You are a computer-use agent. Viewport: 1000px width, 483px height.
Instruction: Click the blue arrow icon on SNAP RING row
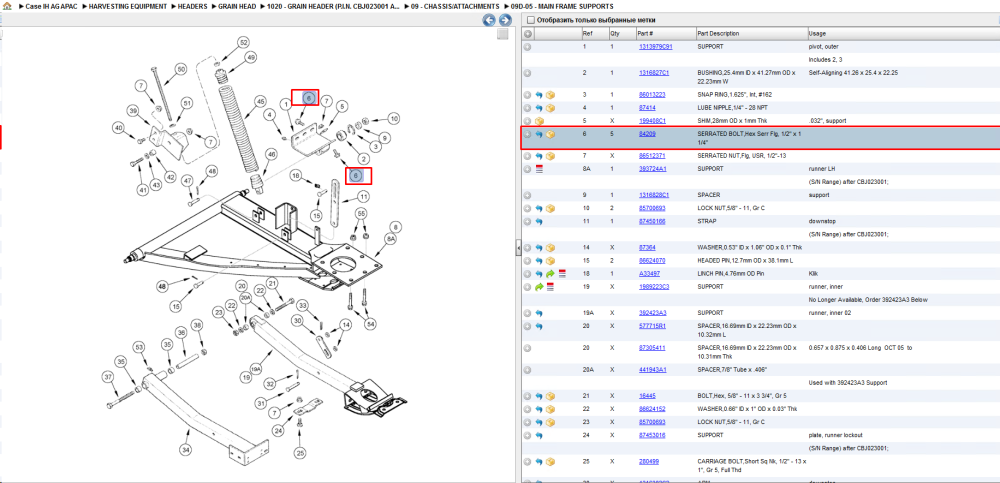(x=539, y=94)
